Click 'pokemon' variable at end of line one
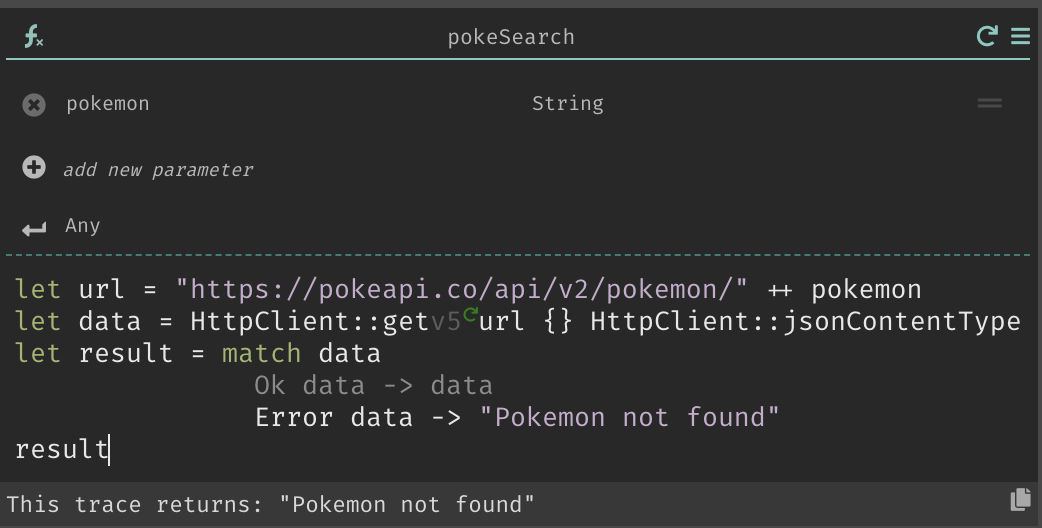The width and height of the screenshot is (1042, 528). [x=866, y=291]
